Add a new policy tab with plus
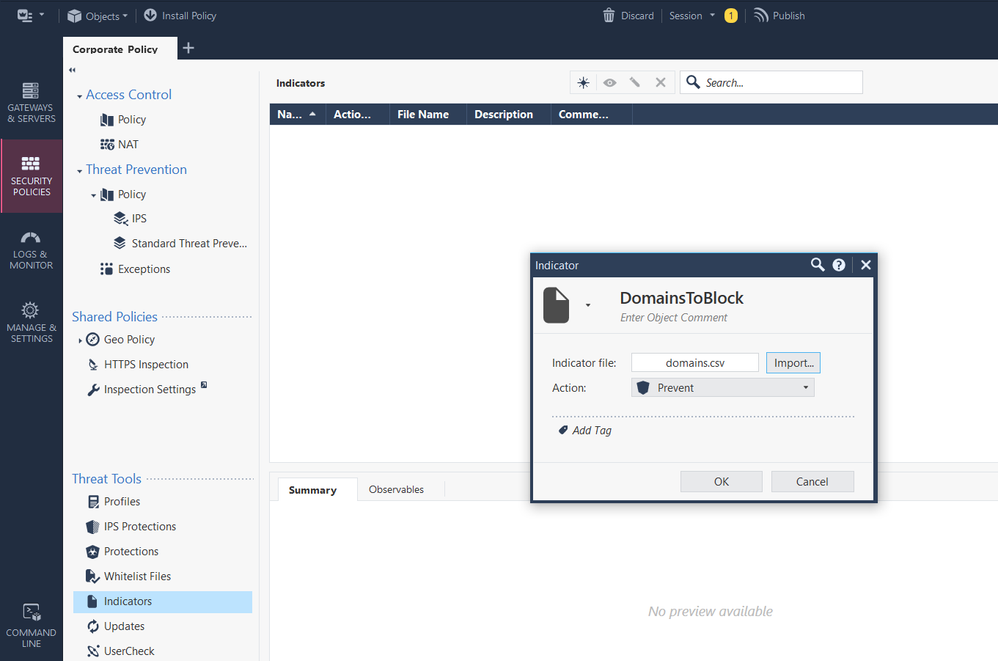The width and height of the screenshot is (998, 661). [188, 48]
